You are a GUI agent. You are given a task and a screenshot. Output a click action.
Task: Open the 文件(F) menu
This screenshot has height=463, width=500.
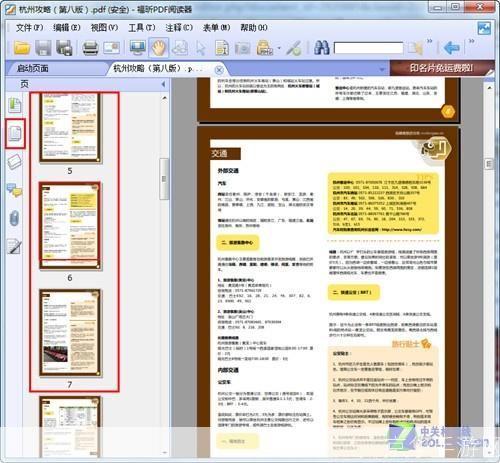coord(30,27)
